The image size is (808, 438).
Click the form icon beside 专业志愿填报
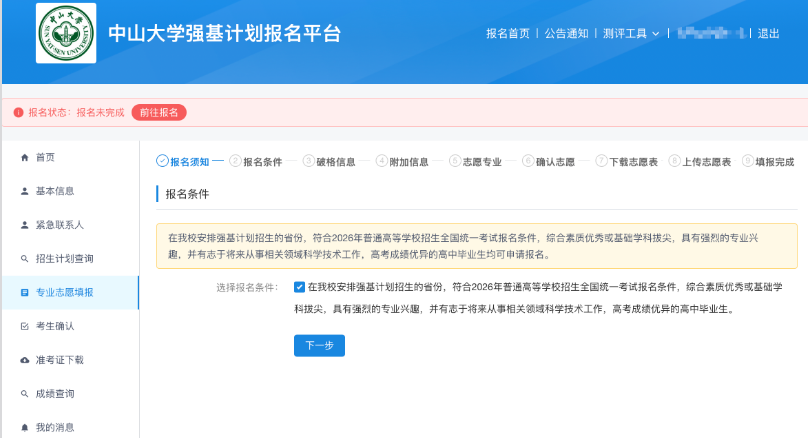pos(25,293)
